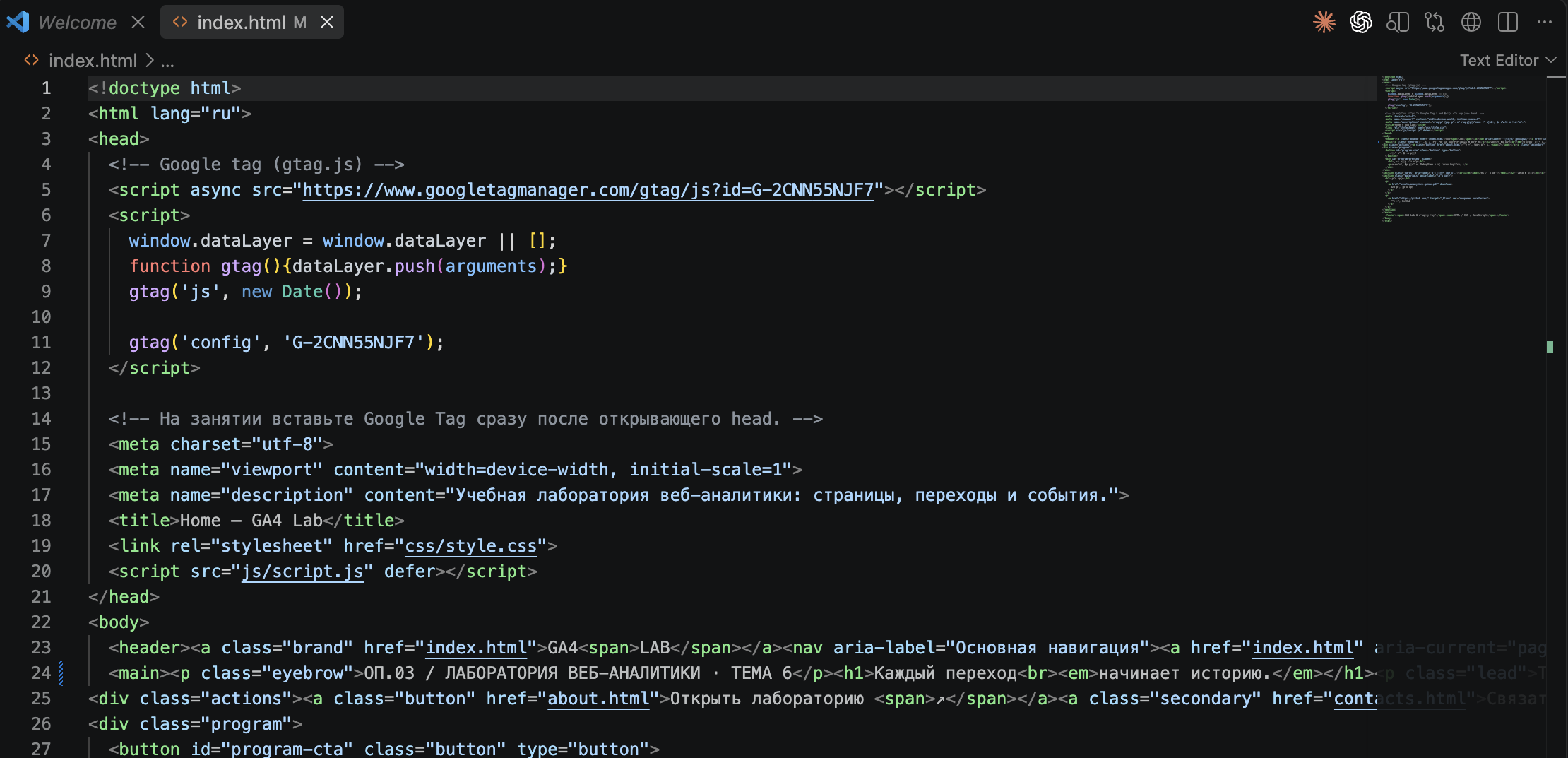
Task: Open the Text Editor dropdown
Action: (x=1508, y=60)
